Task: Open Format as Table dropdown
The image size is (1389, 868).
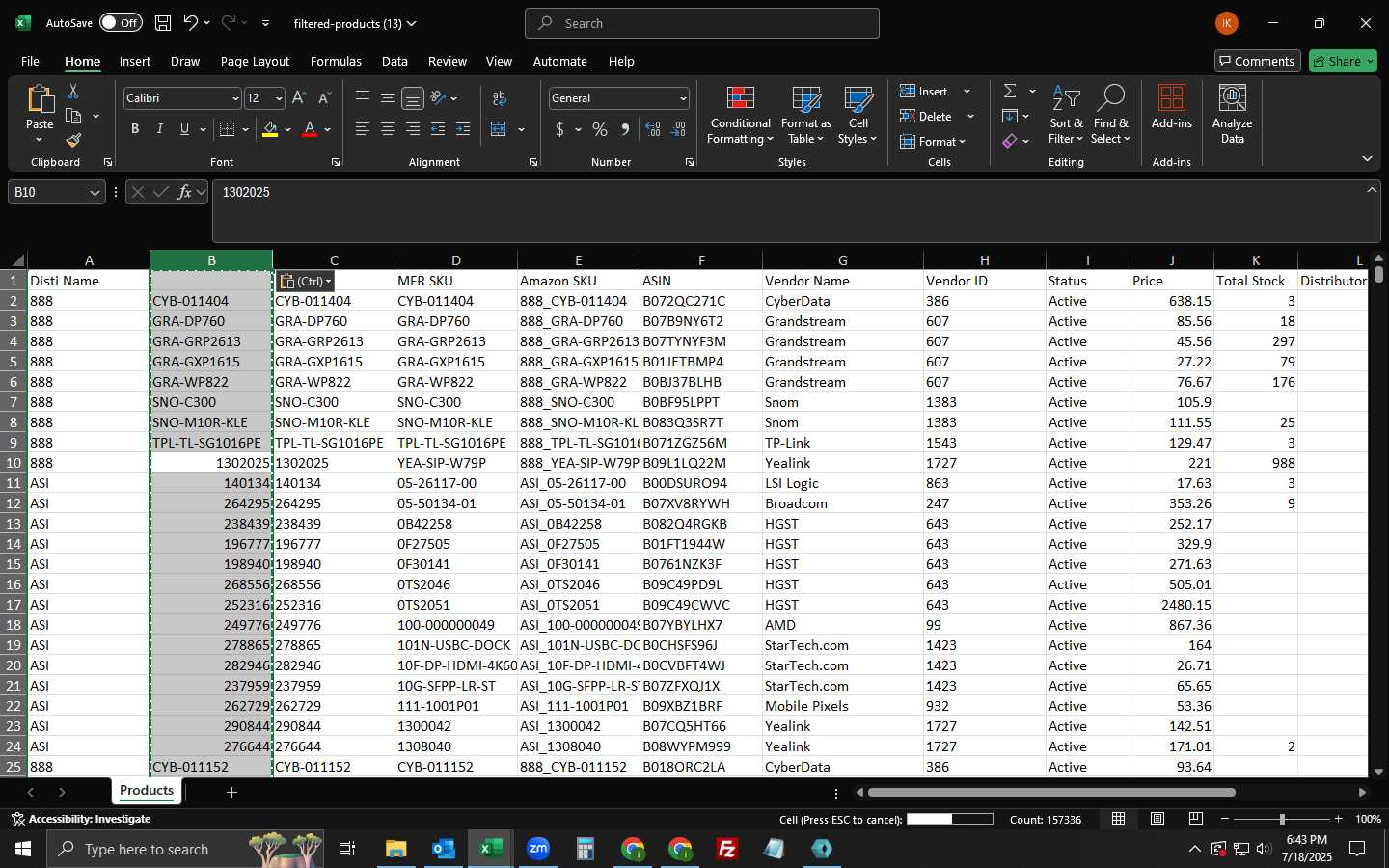Action: point(805,114)
